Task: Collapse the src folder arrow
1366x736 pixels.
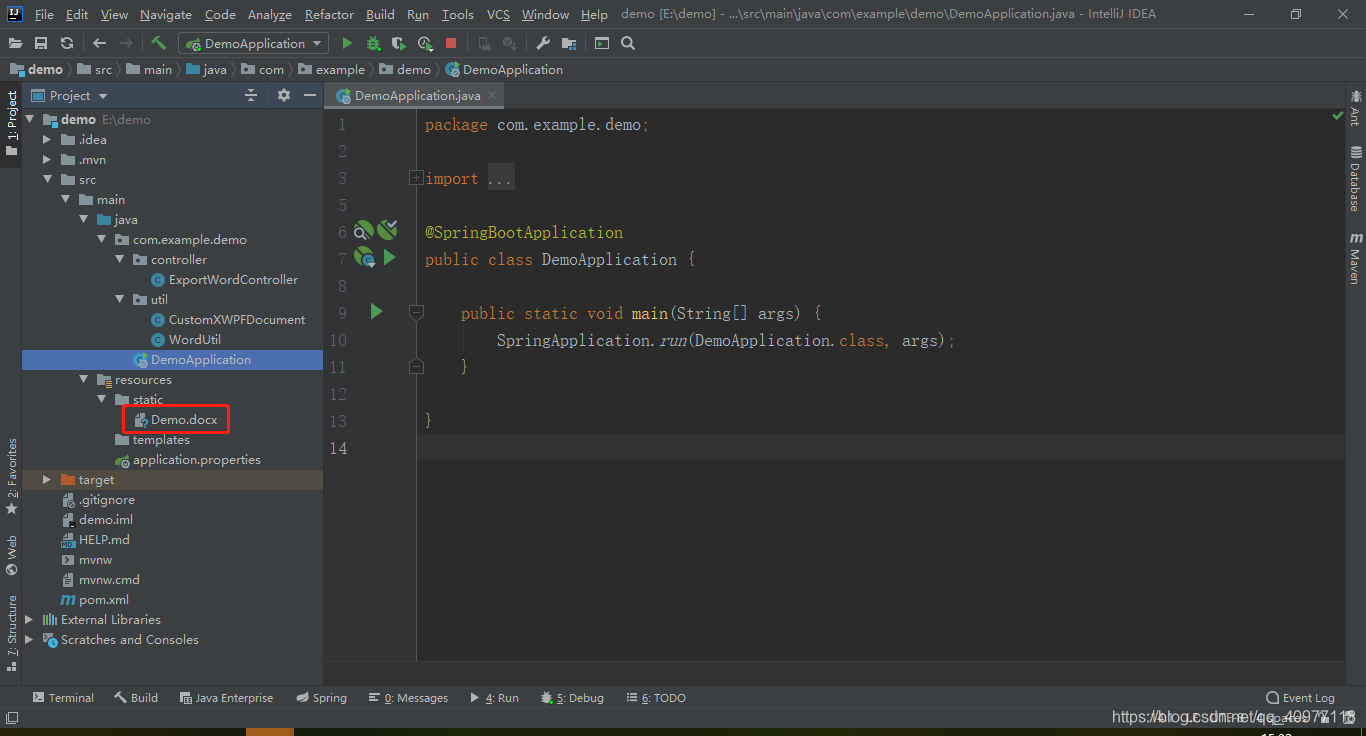Action: (47, 179)
